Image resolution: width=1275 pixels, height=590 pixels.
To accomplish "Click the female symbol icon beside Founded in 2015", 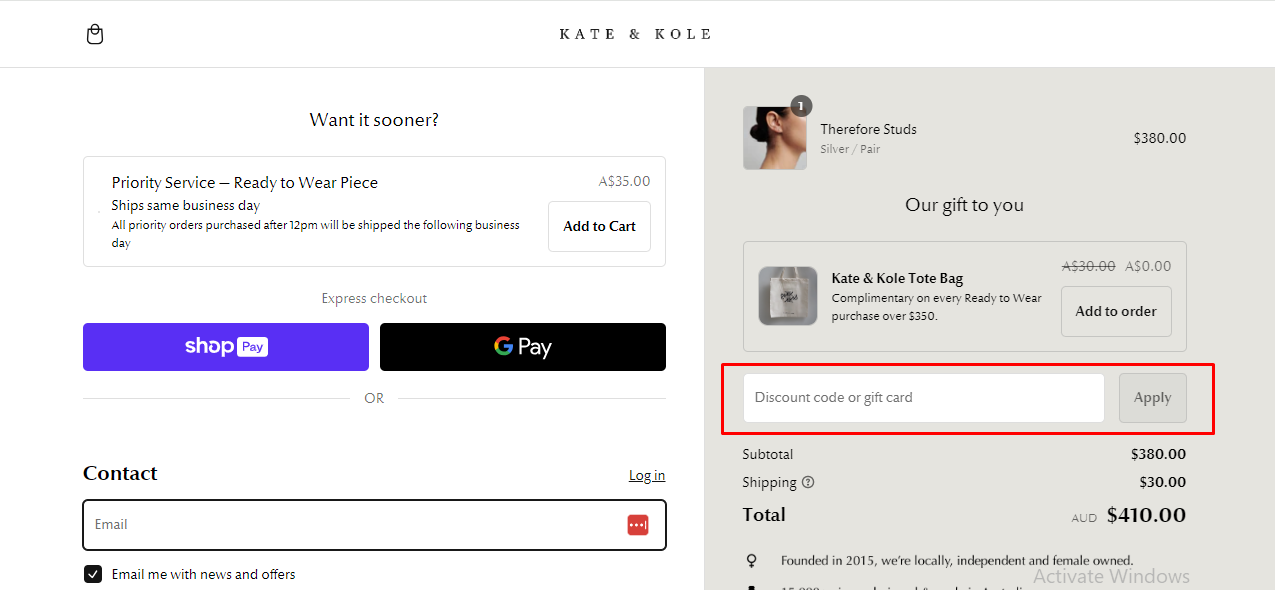I will (751, 561).
